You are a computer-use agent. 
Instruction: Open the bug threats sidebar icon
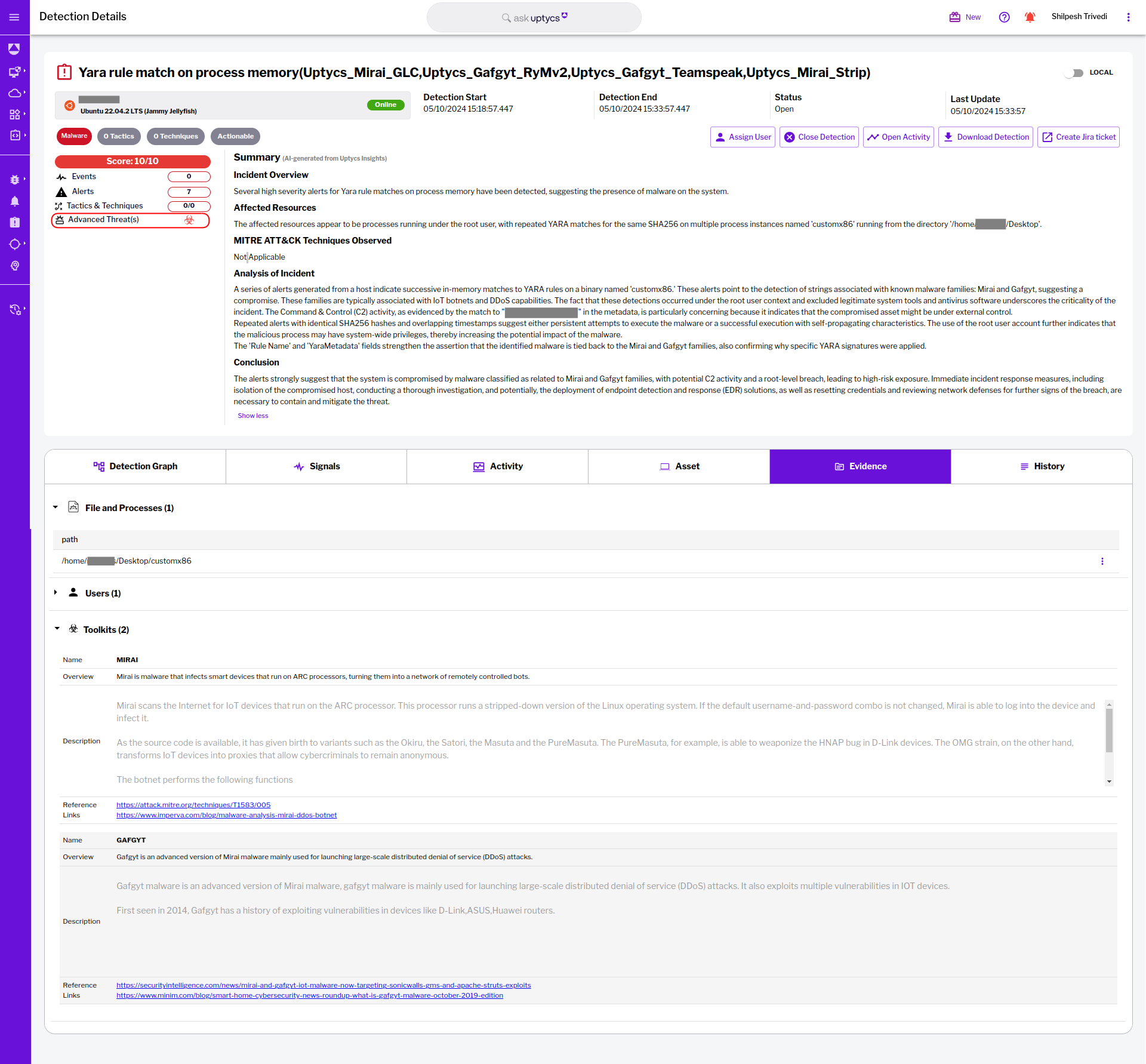click(x=14, y=180)
